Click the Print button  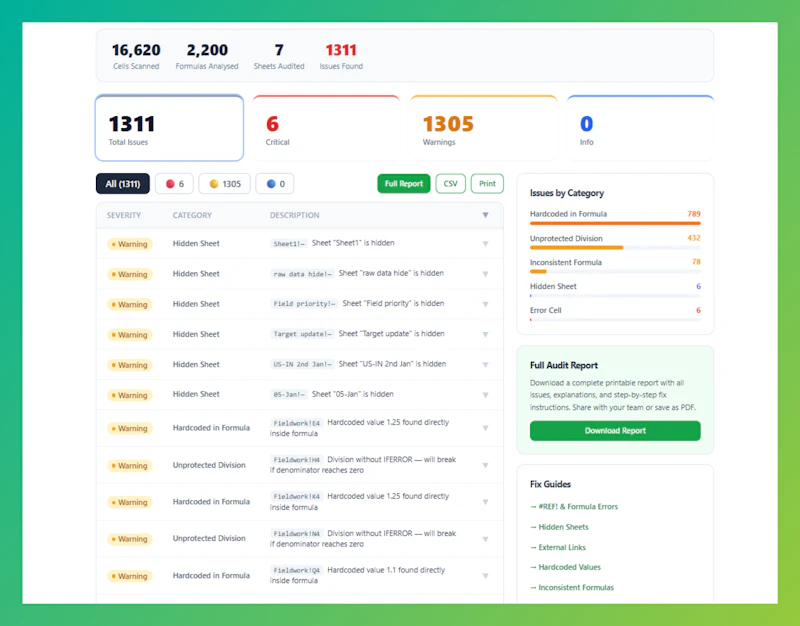[x=487, y=184]
